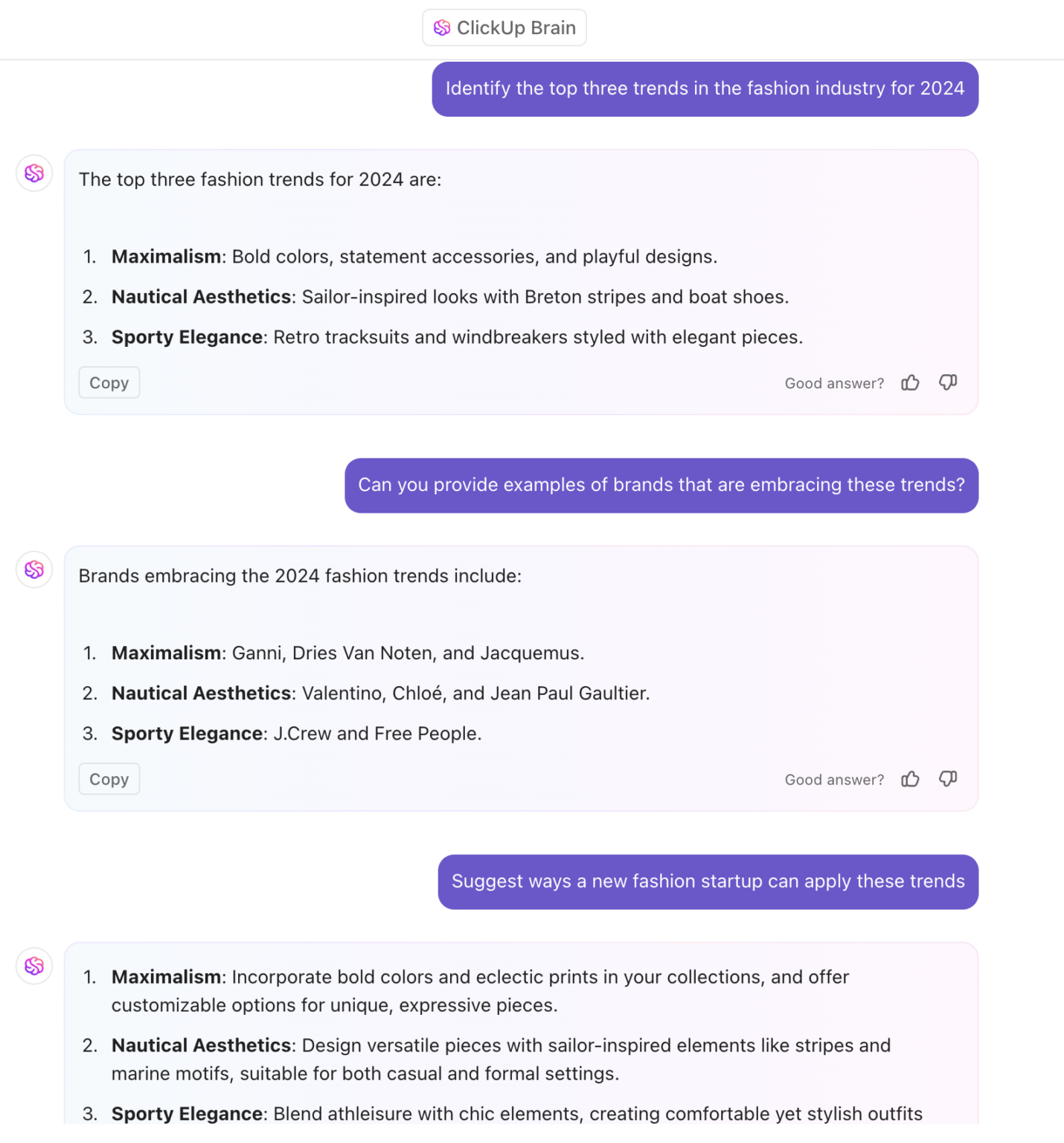Toggle positive feedback on the first response
Viewport: 1064px width, 1143px height.
(x=910, y=382)
